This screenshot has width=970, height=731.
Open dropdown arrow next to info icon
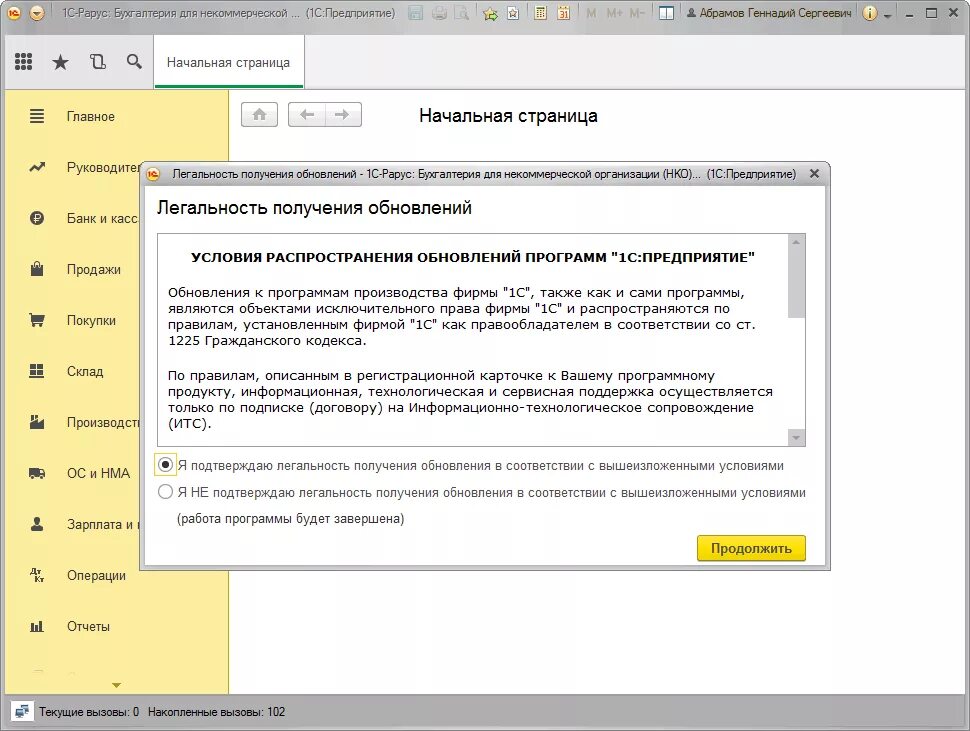point(888,14)
